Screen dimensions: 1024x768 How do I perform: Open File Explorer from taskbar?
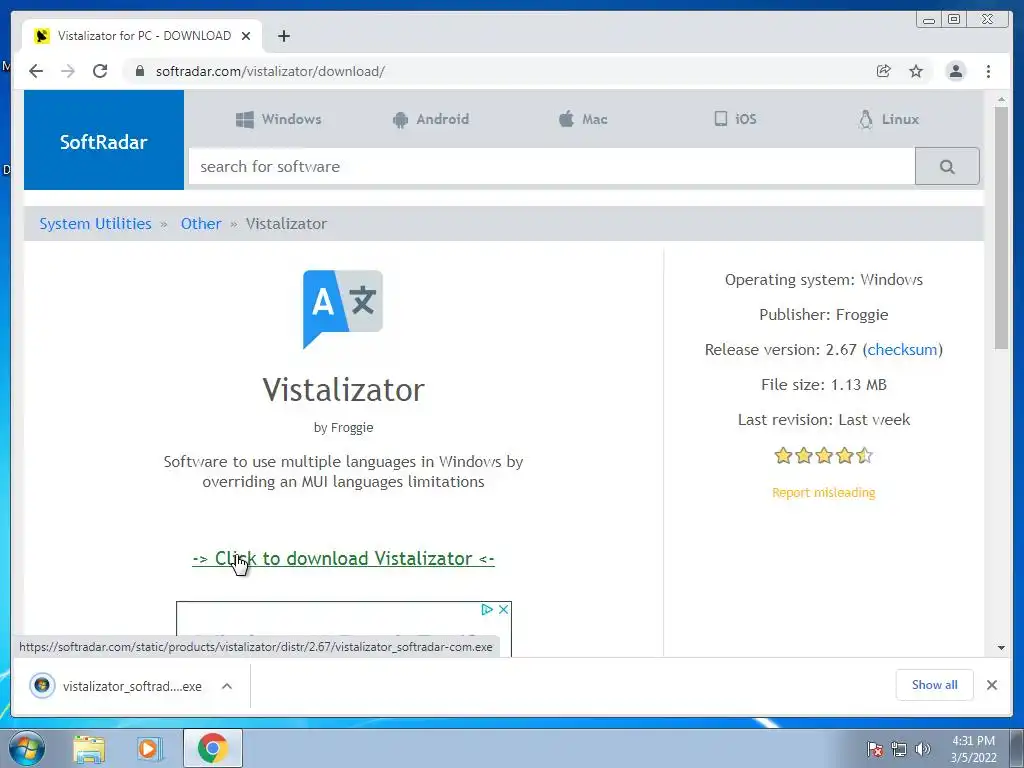click(89, 749)
